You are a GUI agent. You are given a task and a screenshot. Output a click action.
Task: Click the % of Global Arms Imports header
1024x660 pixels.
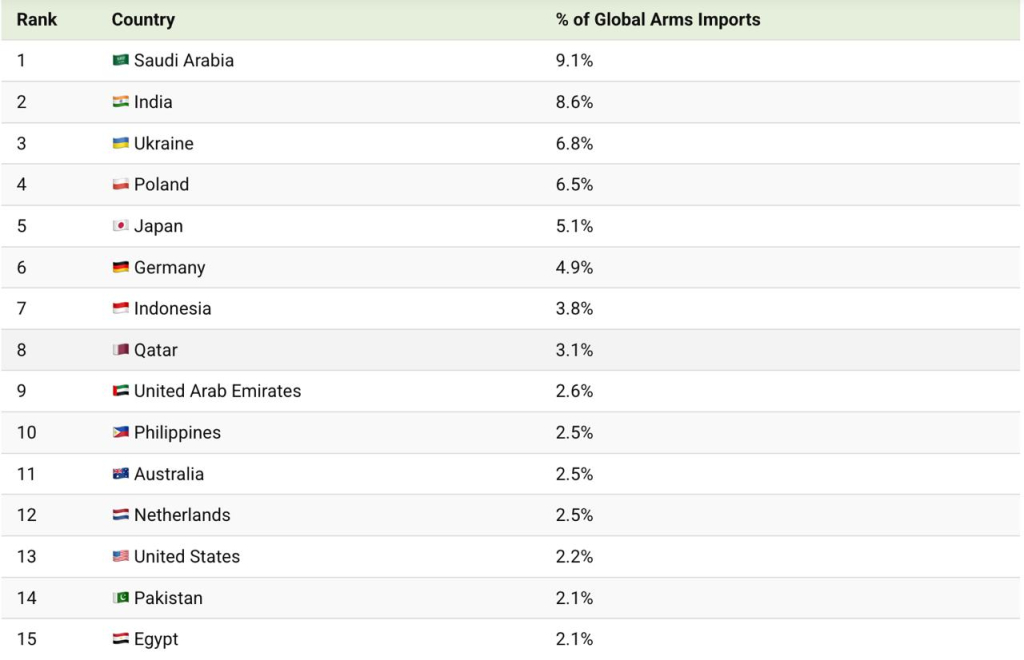click(658, 20)
